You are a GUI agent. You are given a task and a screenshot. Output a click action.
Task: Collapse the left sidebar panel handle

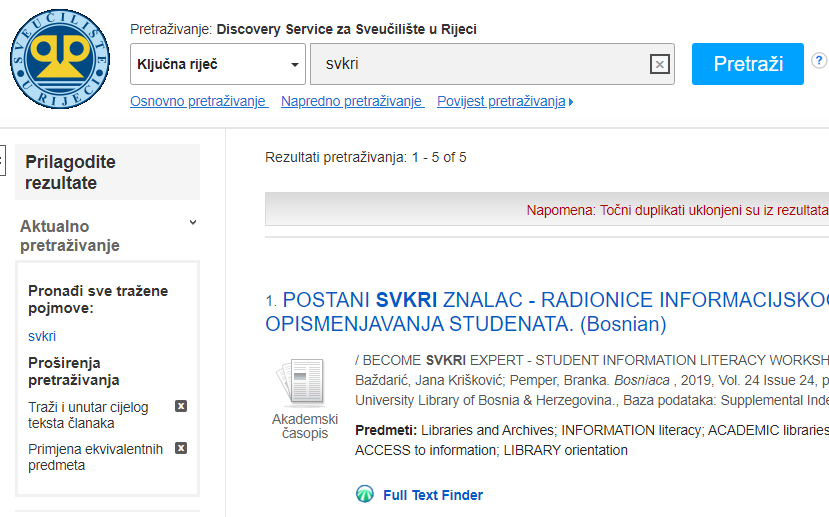pos(2,160)
